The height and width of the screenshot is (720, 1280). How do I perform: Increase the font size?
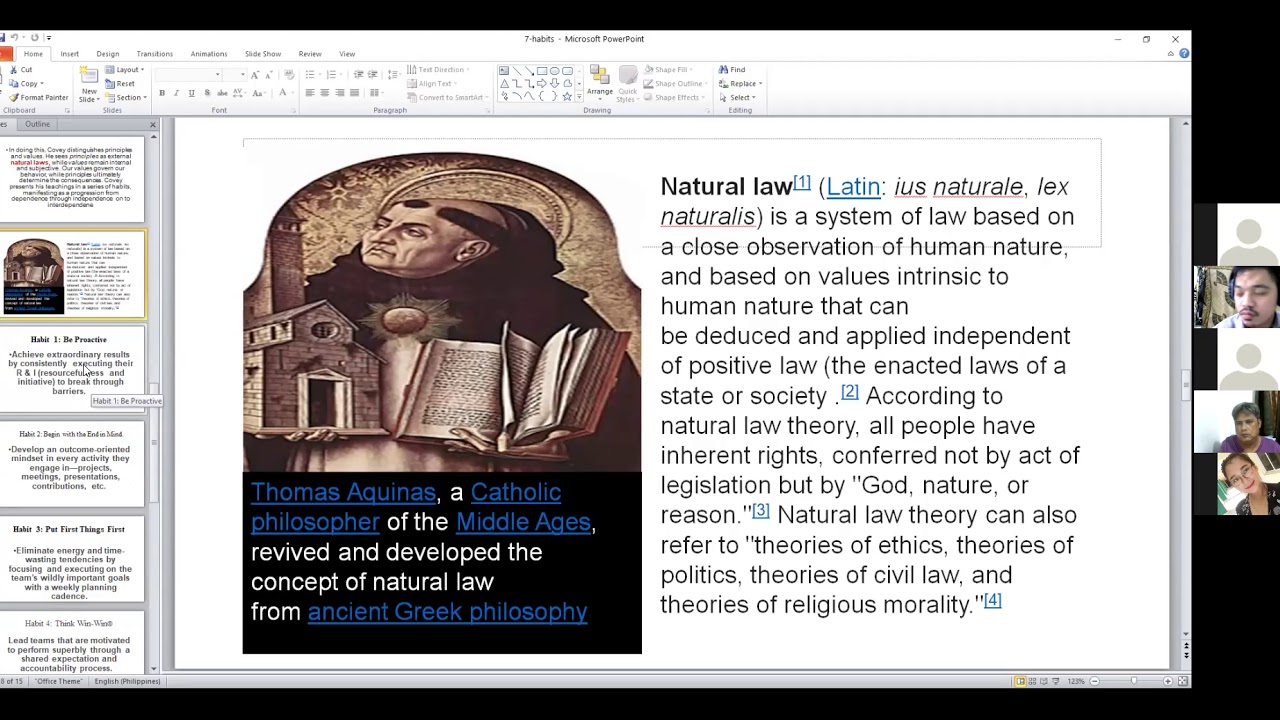click(255, 75)
